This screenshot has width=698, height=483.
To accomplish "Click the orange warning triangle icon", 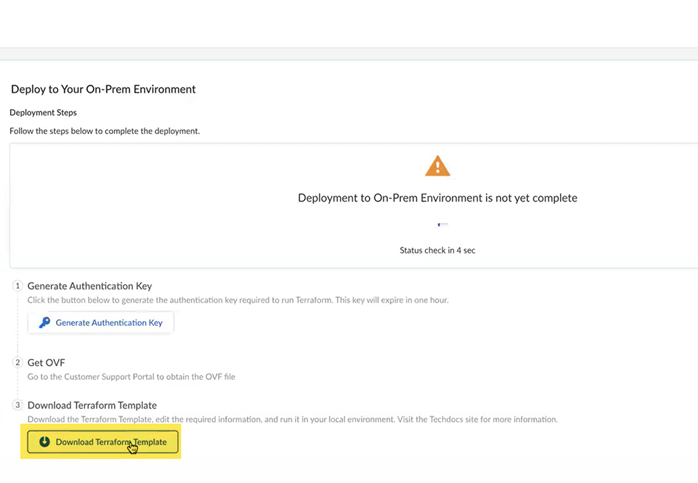I will tap(437, 166).
